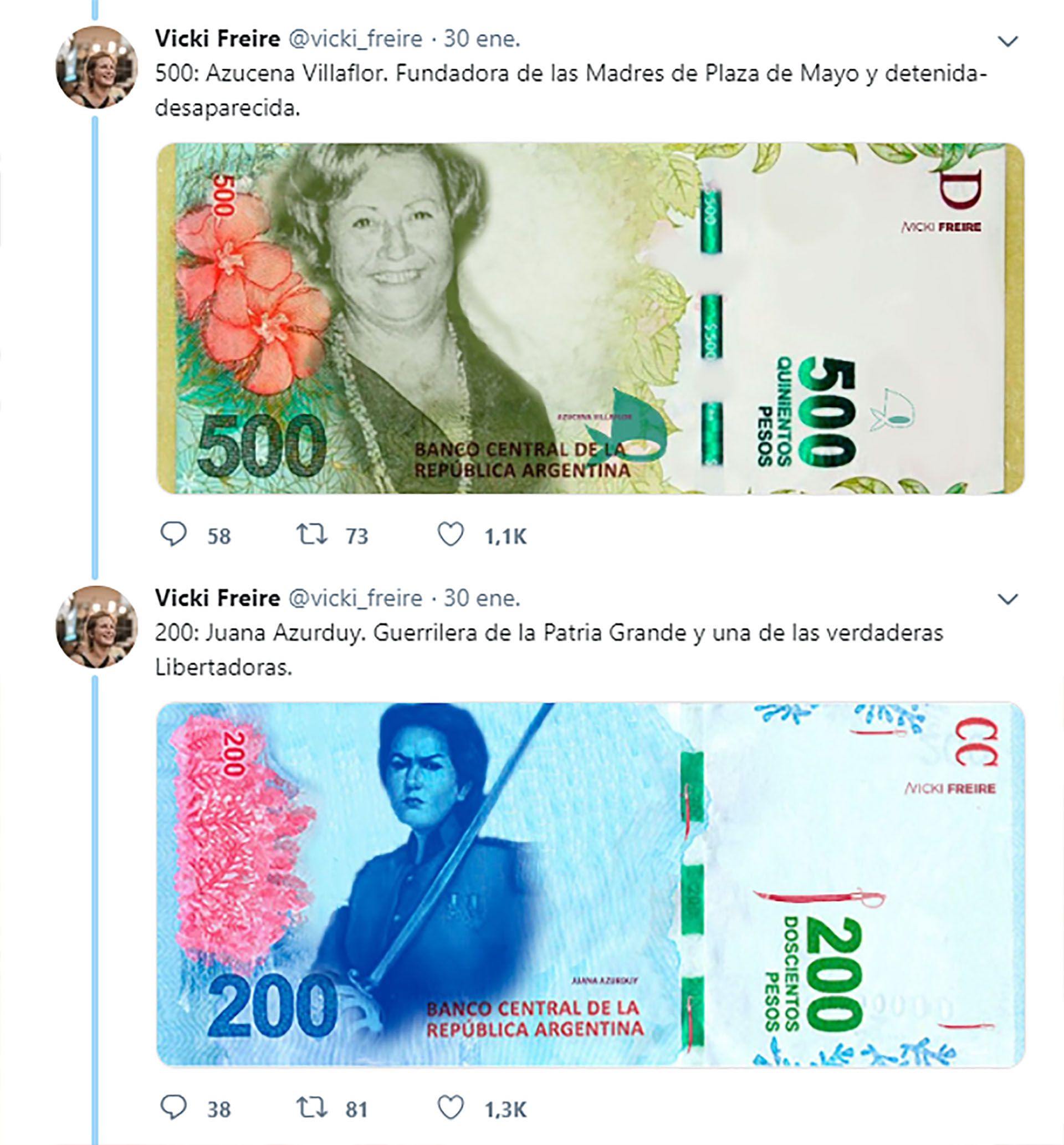The image size is (1064, 1145).
Task: Click the 81 retweets count
Action: pos(356,1110)
